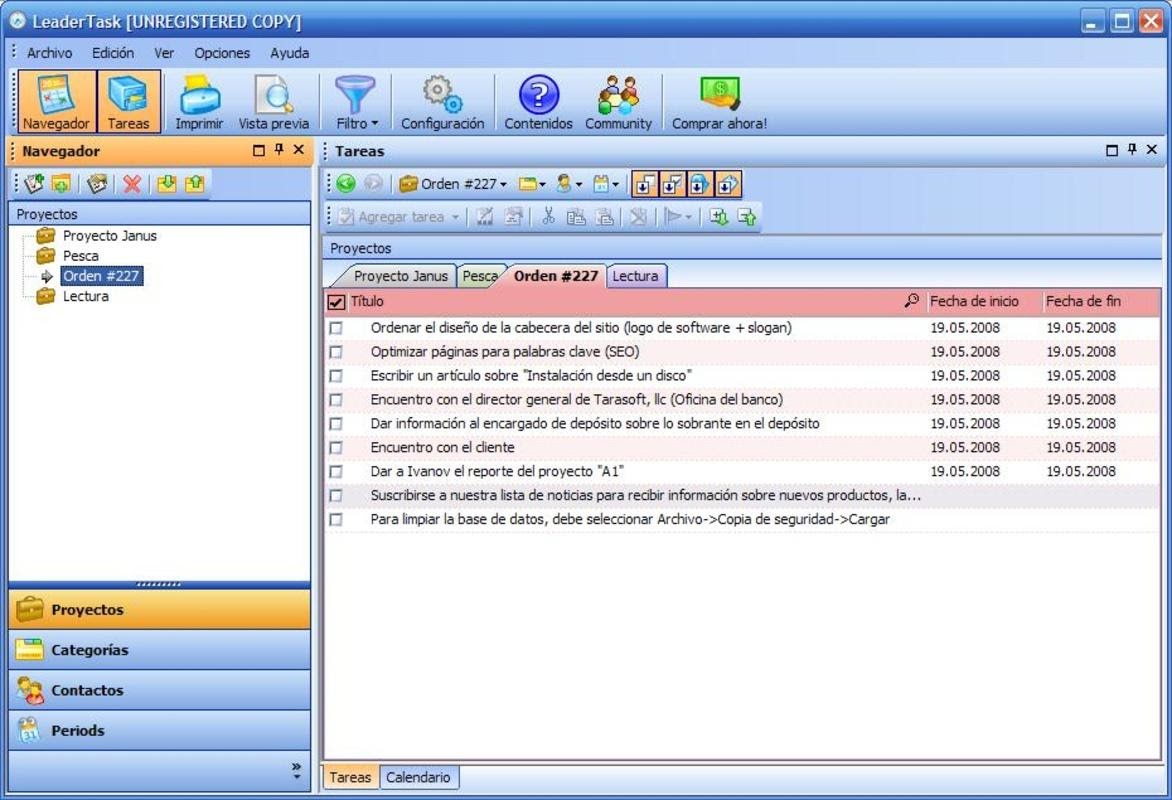Open Vista previa print preview
The image size is (1172, 800).
274,102
